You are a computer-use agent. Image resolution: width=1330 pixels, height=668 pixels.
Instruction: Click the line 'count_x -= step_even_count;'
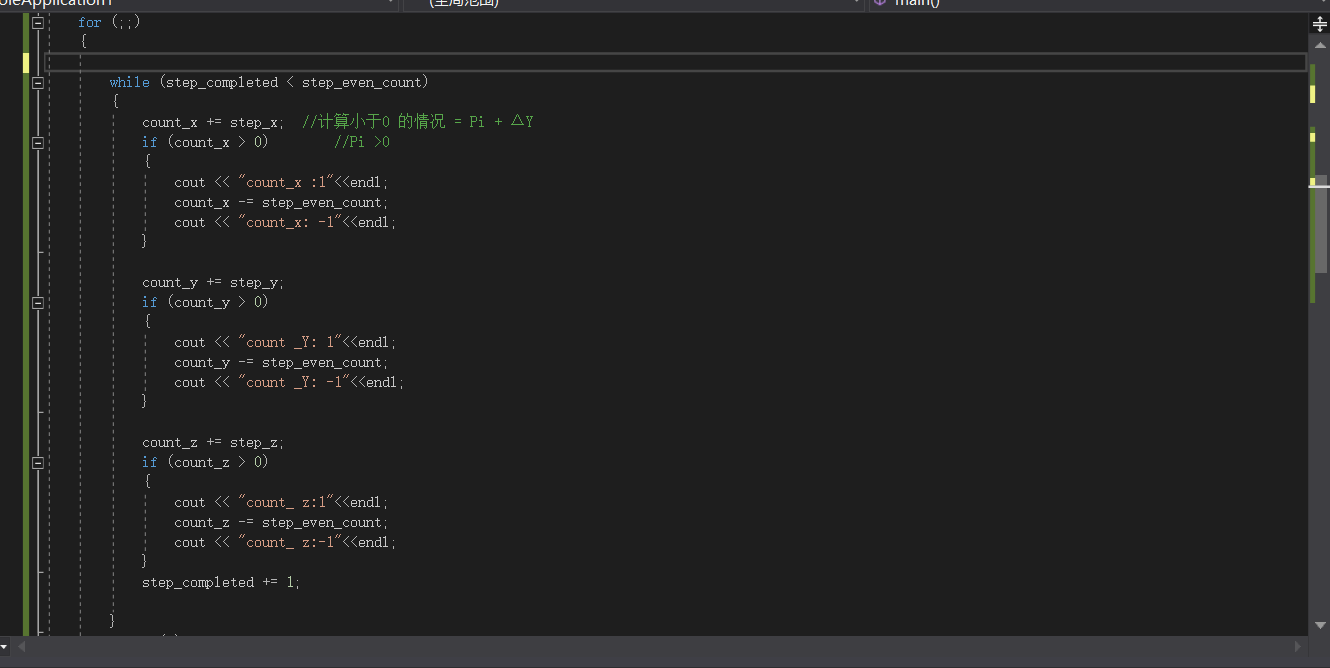(x=281, y=203)
